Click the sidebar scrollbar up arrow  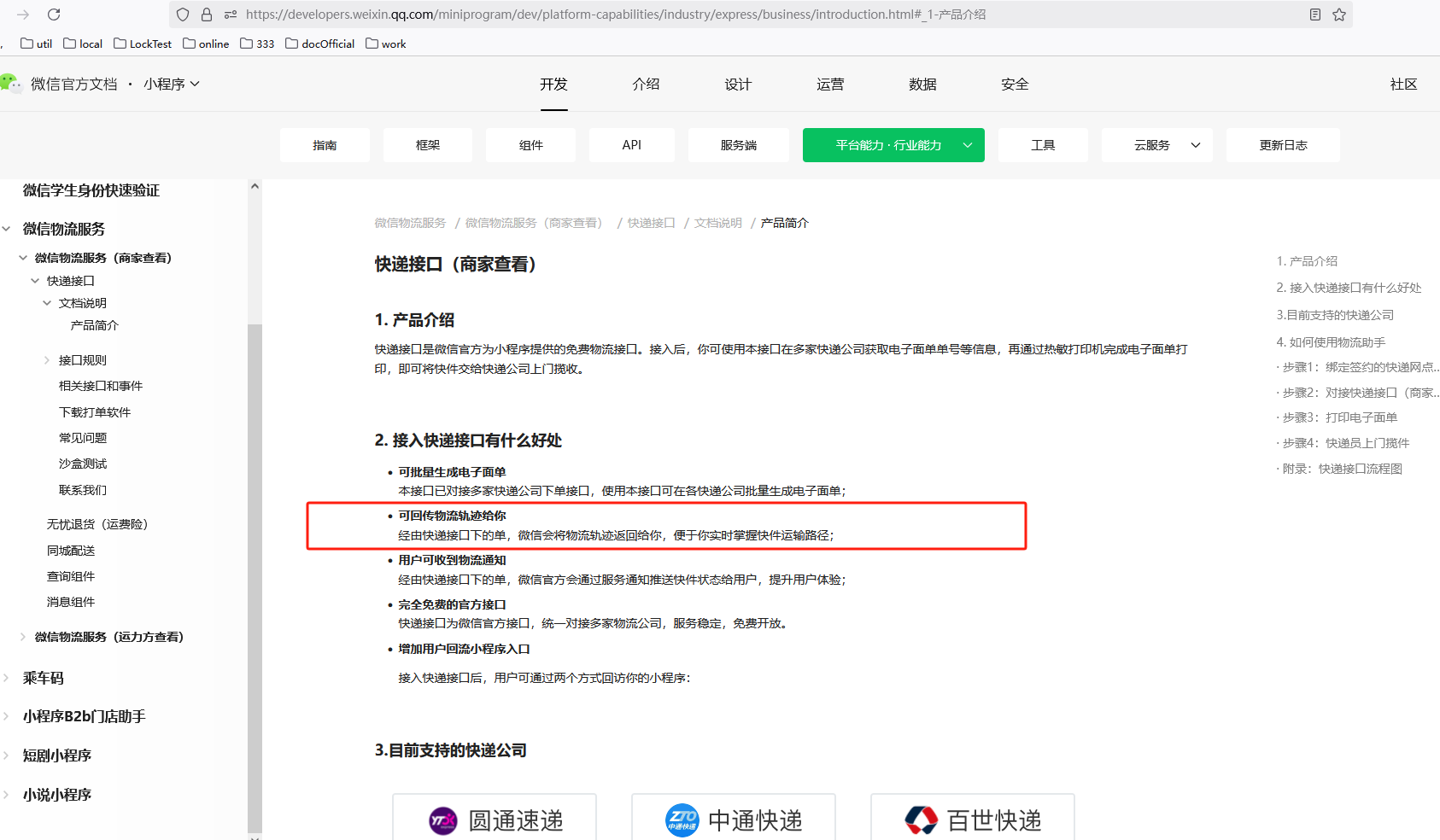[x=255, y=186]
